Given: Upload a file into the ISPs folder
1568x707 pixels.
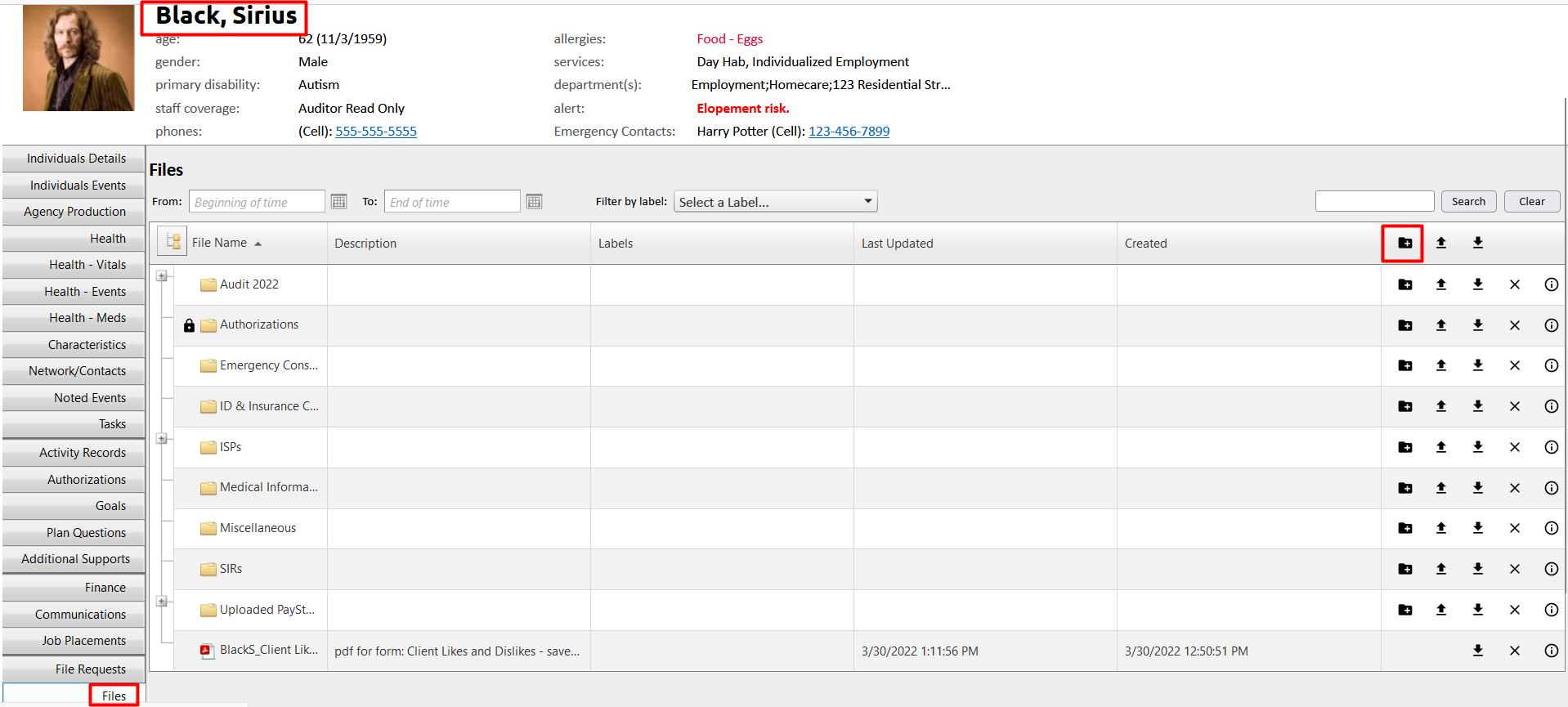Looking at the screenshot, I should click(x=1441, y=447).
